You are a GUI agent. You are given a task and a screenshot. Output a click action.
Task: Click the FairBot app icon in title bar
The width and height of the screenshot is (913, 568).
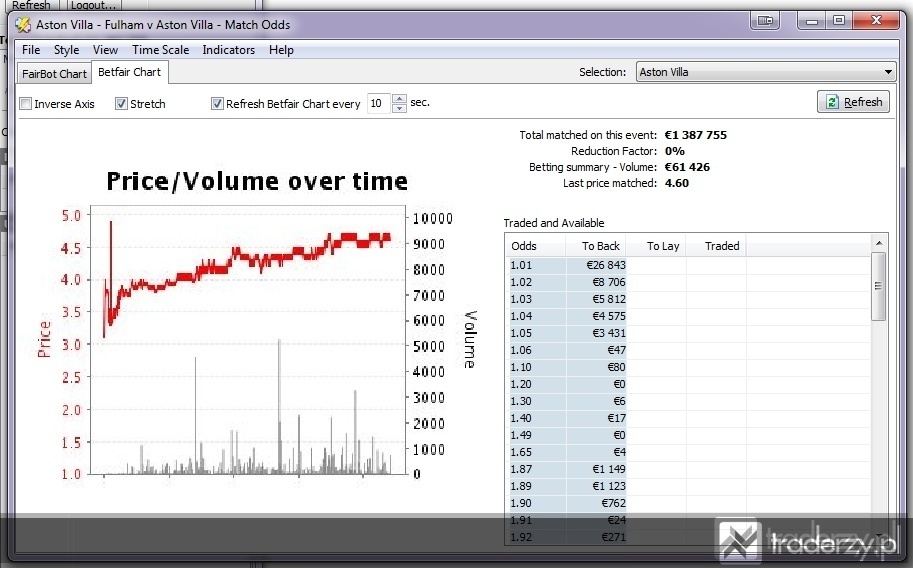(x=23, y=25)
